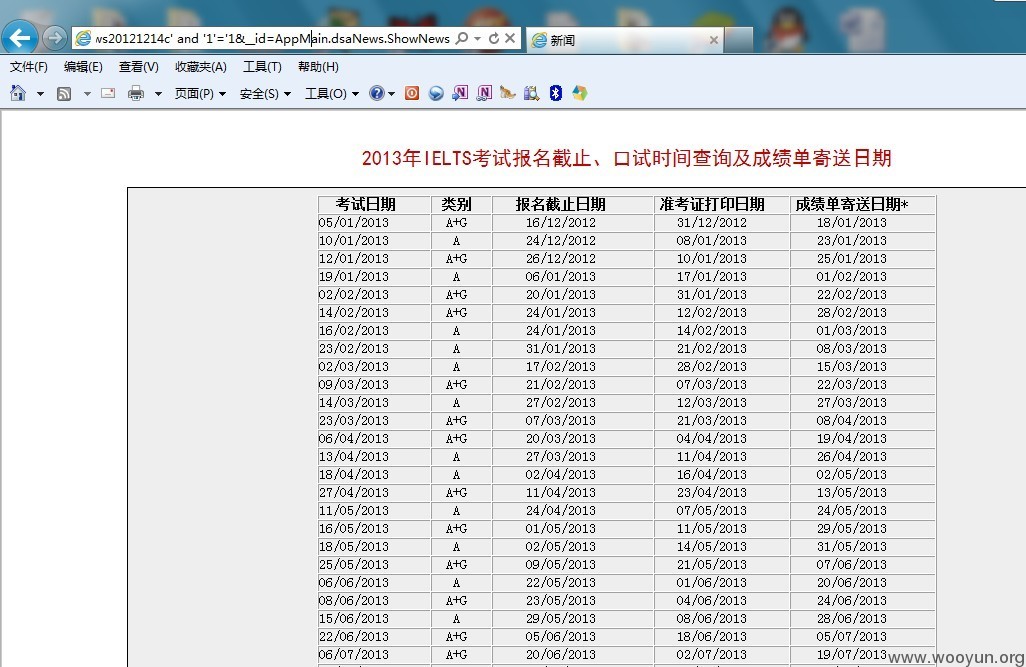Click the multicolored cube add-on icon
Image resolution: width=1026 pixels, height=667 pixels.
[580, 94]
